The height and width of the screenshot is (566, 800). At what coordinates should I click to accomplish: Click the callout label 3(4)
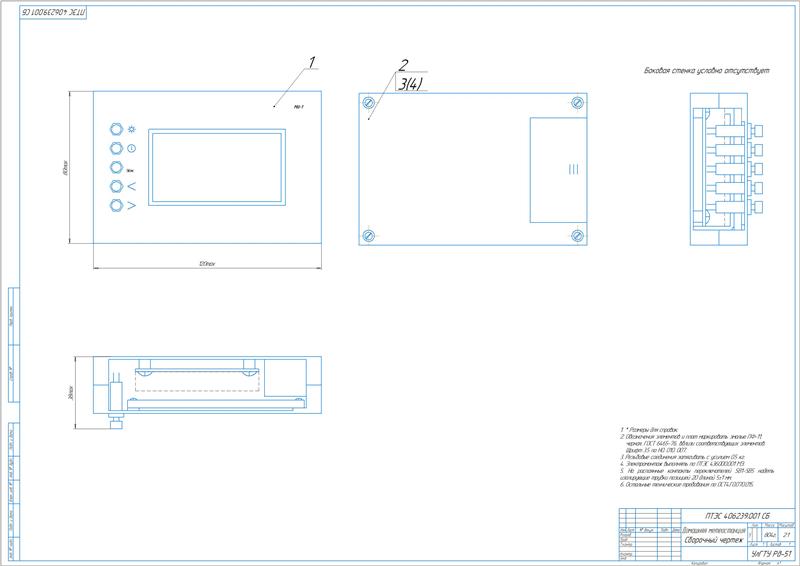[x=411, y=84]
